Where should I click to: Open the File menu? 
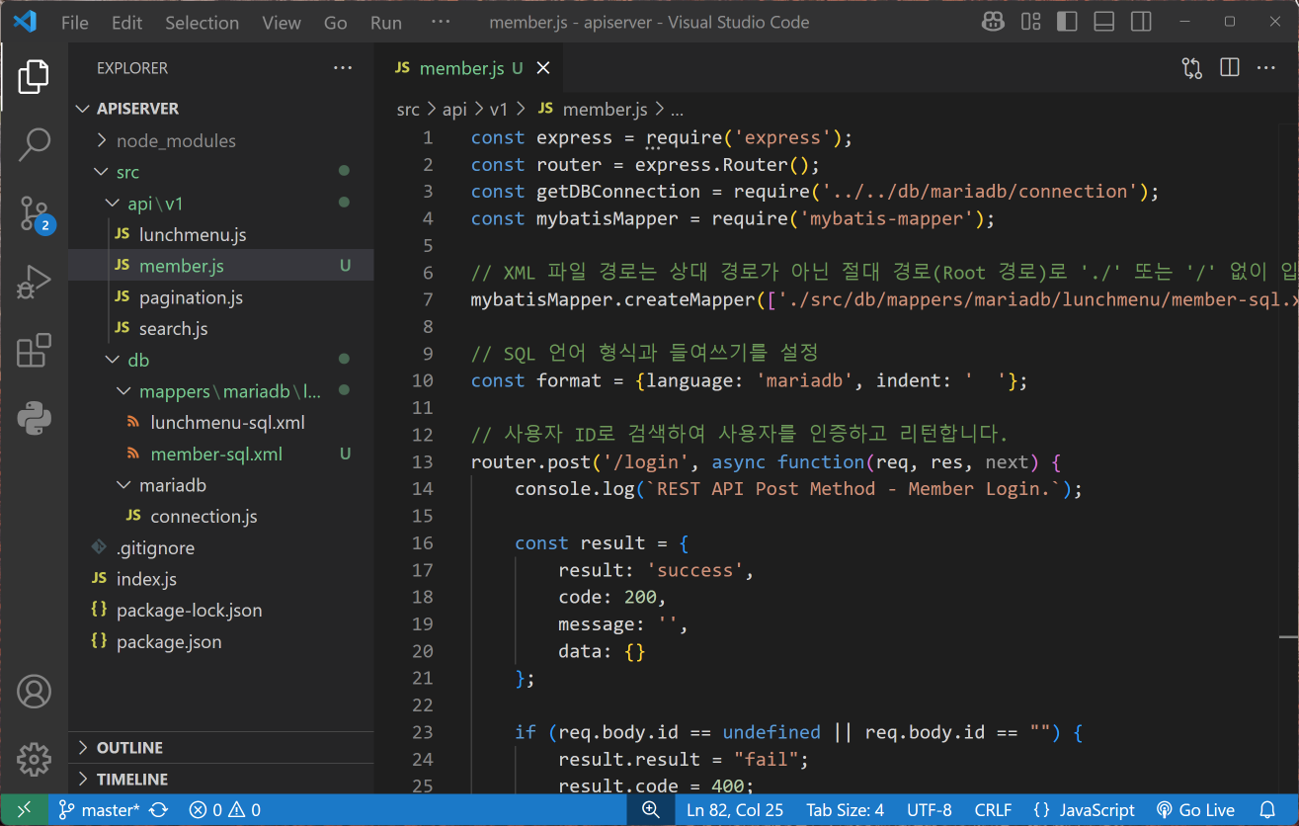(75, 22)
